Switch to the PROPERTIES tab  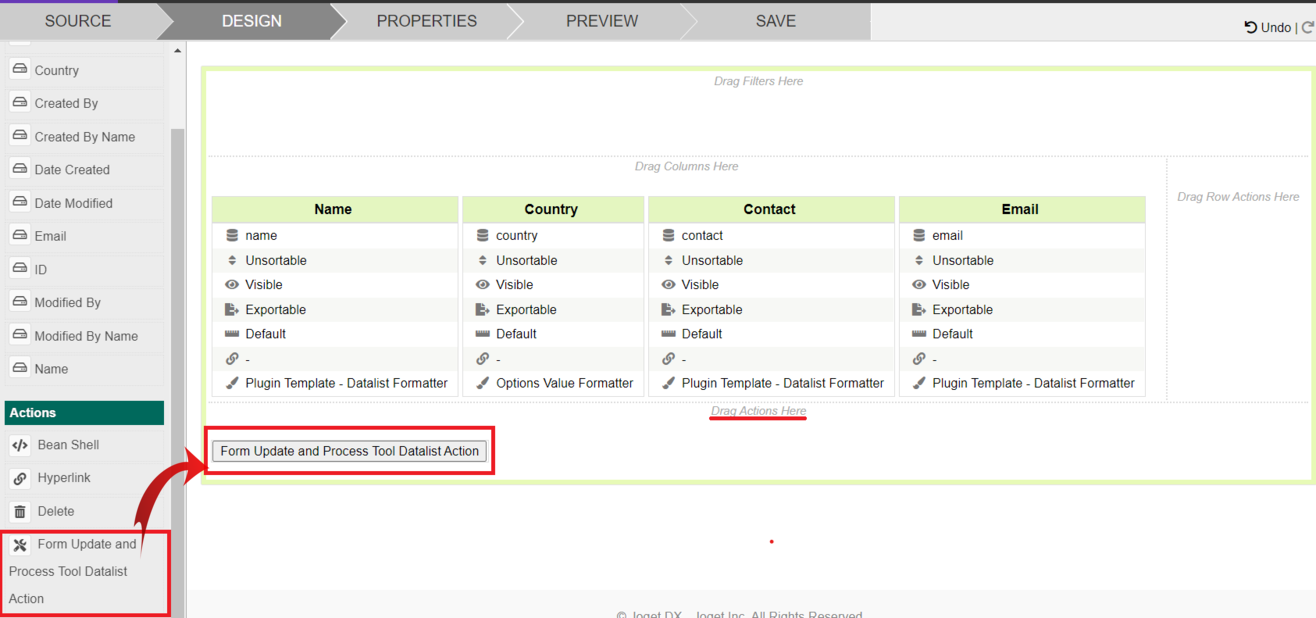point(426,21)
